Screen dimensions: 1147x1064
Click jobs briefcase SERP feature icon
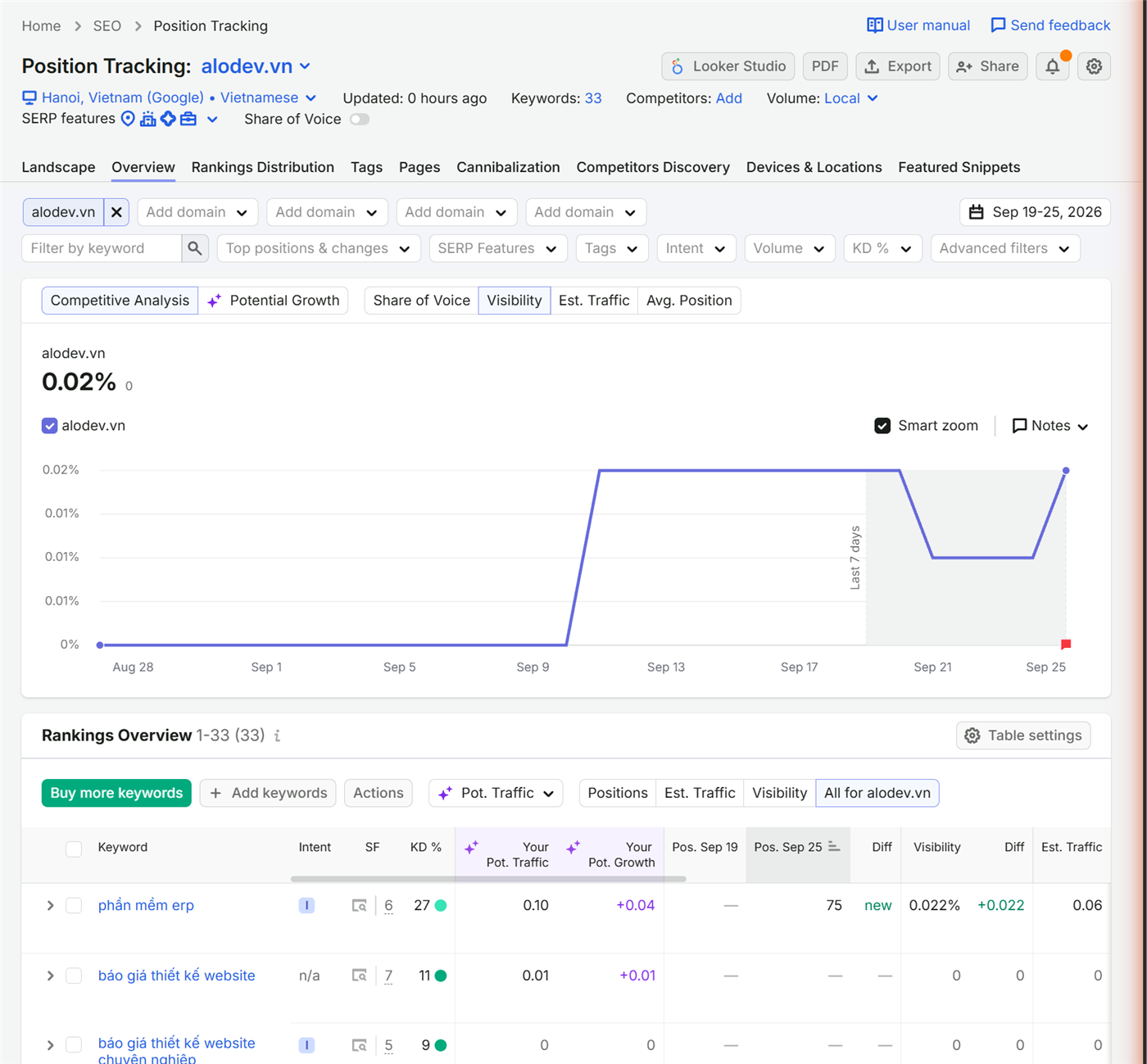pyautogui.click(x=188, y=119)
